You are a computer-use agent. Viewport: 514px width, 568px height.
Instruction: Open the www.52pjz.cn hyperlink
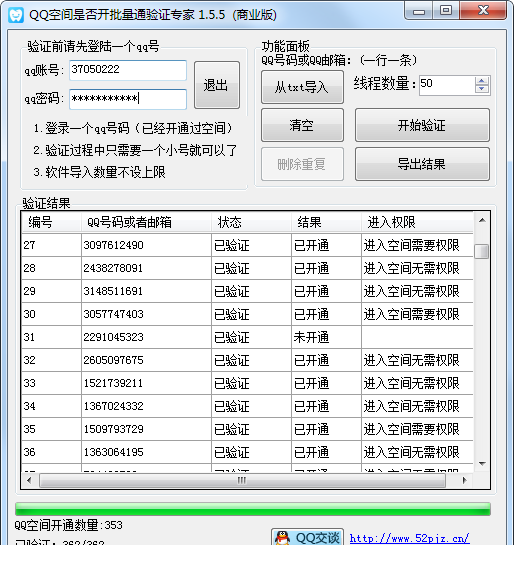click(x=409, y=538)
